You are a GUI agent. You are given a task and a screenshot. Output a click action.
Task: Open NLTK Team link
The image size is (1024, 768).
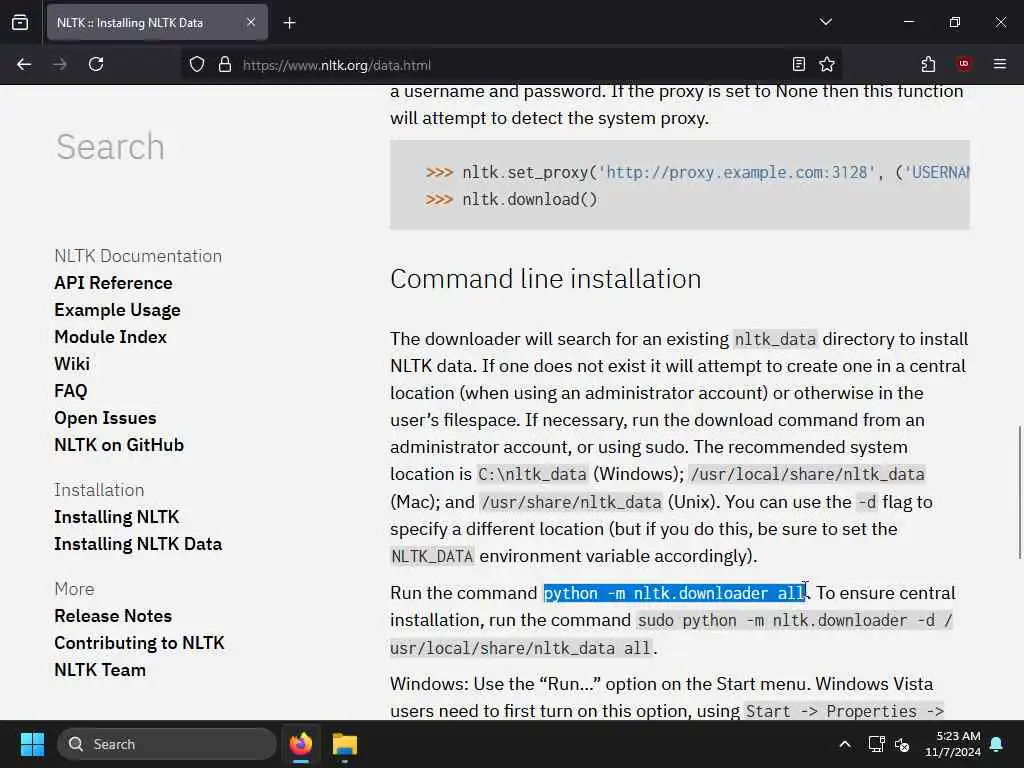[x=100, y=670]
